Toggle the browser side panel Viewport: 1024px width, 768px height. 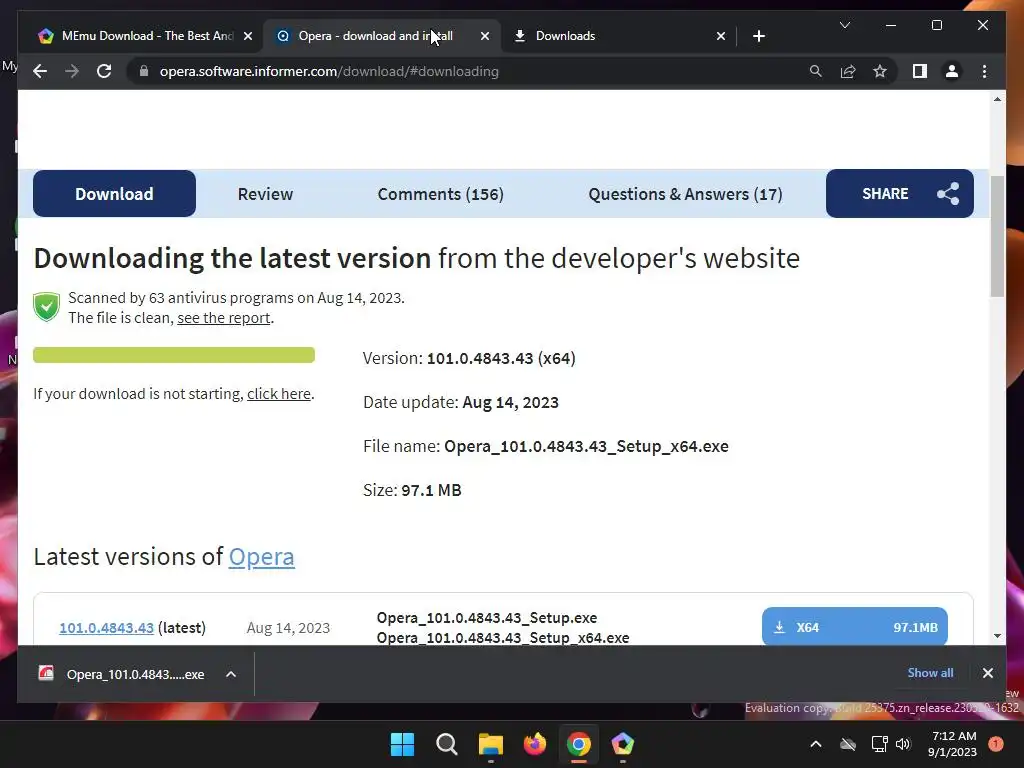(x=920, y=71)
